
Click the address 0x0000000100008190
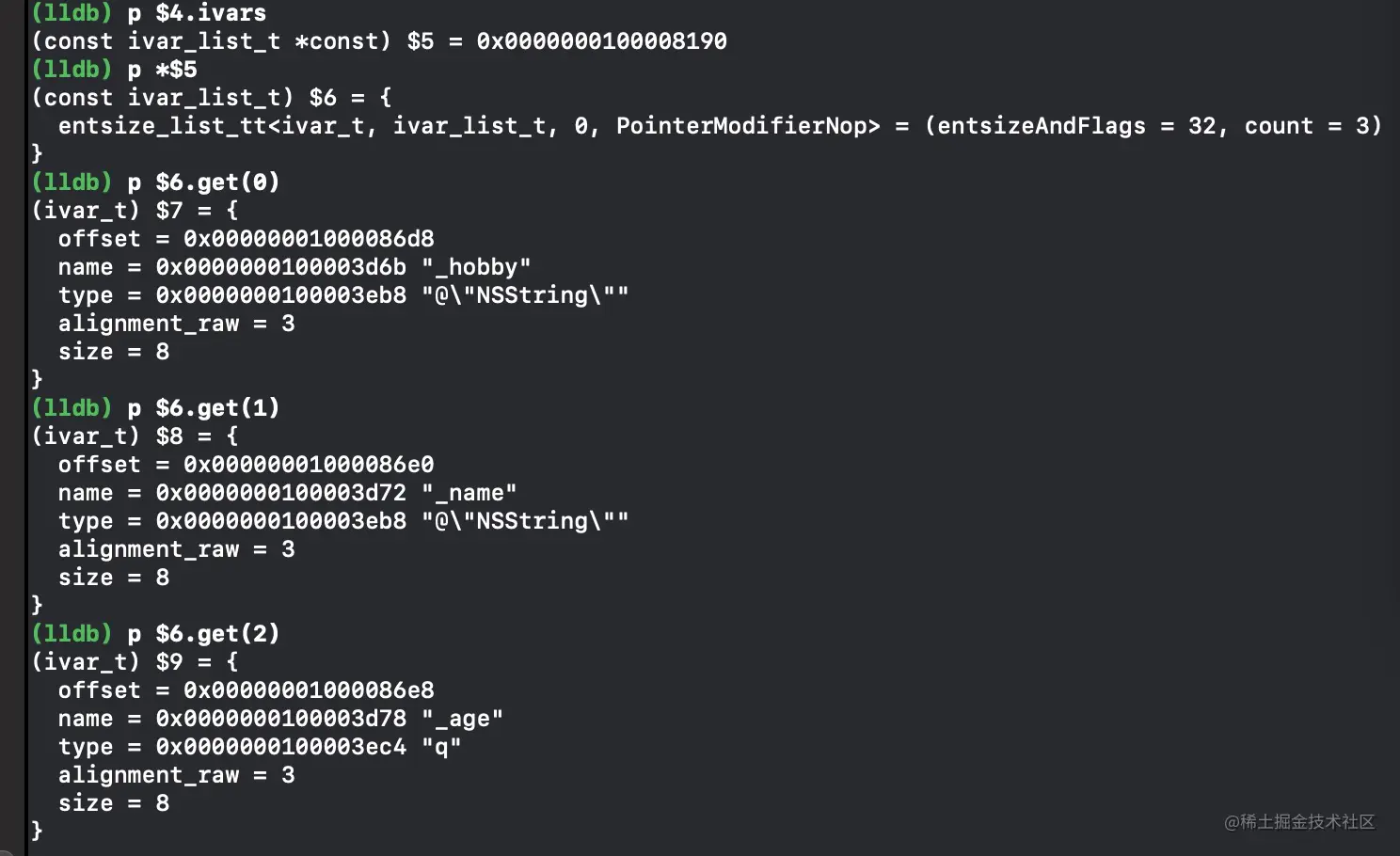pos(601,41)
